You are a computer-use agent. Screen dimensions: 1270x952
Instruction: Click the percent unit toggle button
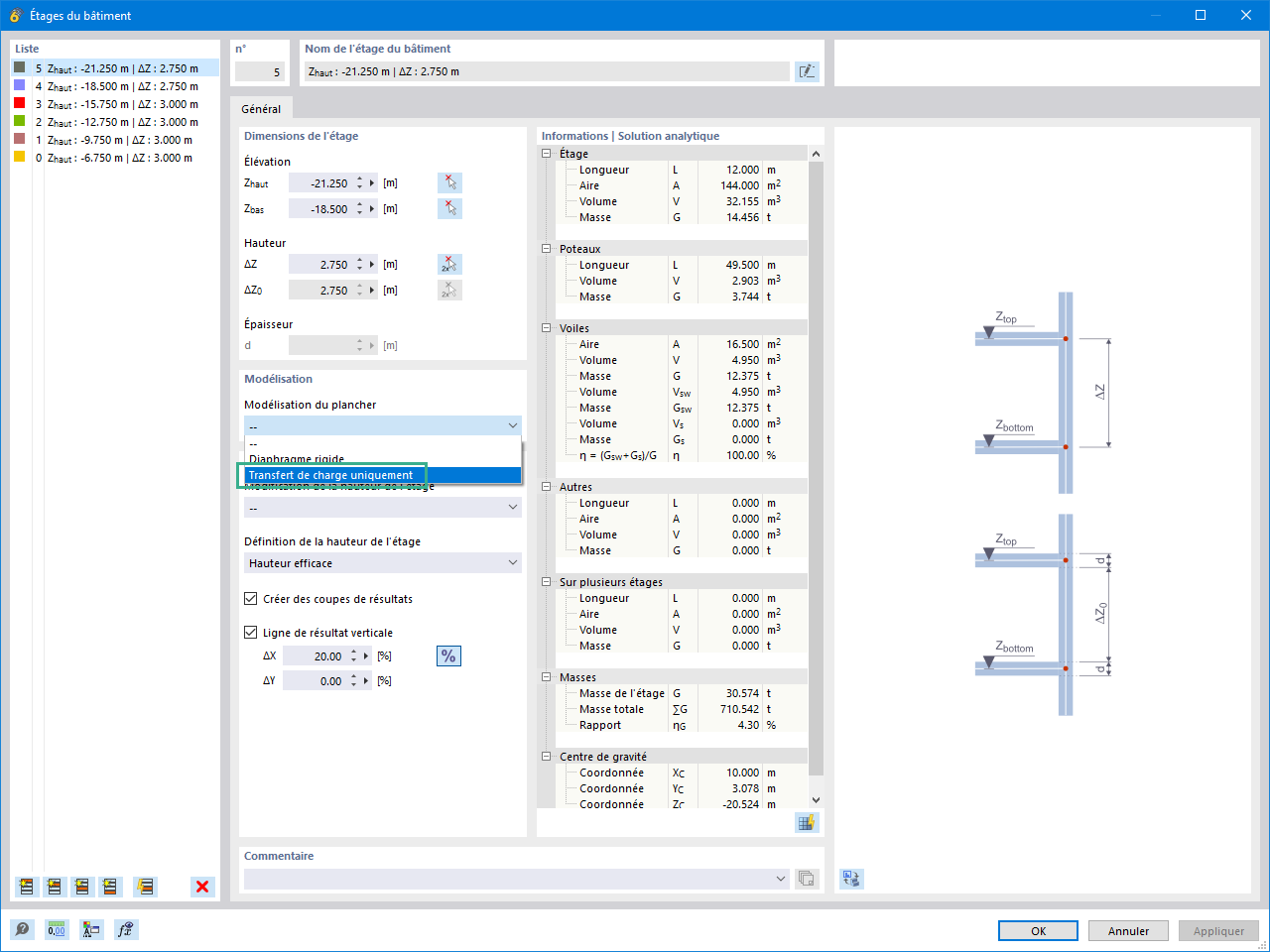coord(448,656)
